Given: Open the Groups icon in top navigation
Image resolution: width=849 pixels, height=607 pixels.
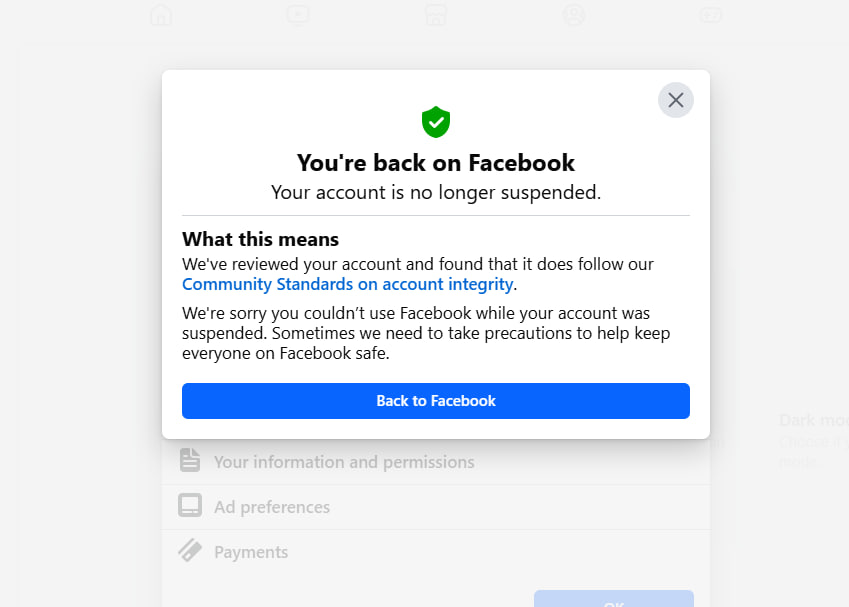Looking at the screenshot, I should tap(573, 15).
